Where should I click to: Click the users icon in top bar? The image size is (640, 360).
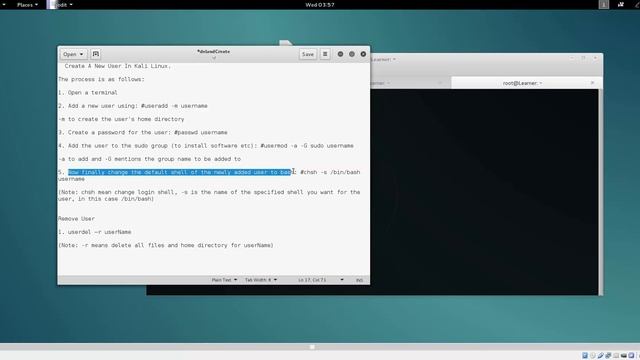(621, 5)
